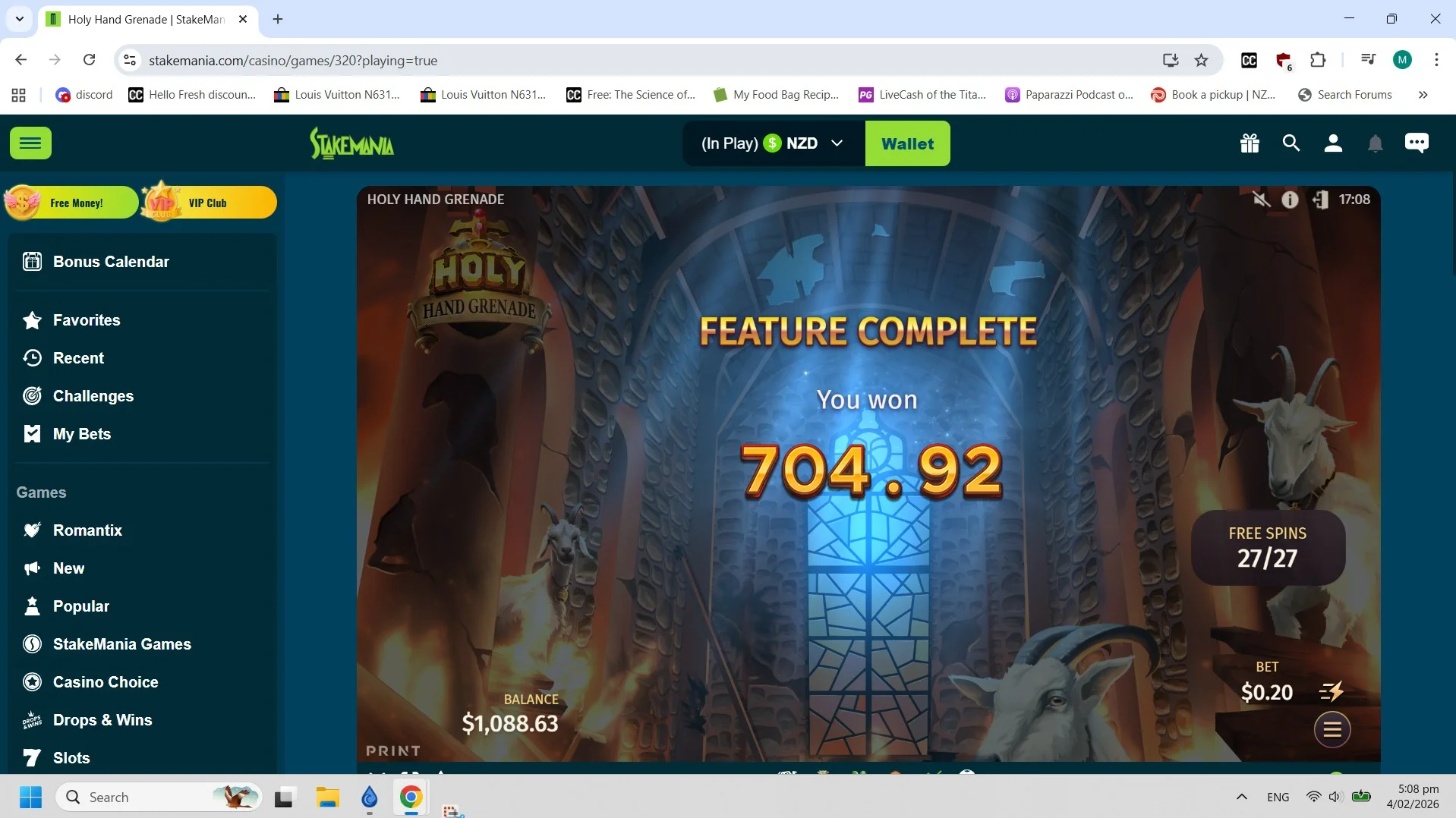This screenshot has height=818, width=1456.
Task: Open Slots category
Action: [71, 758]
